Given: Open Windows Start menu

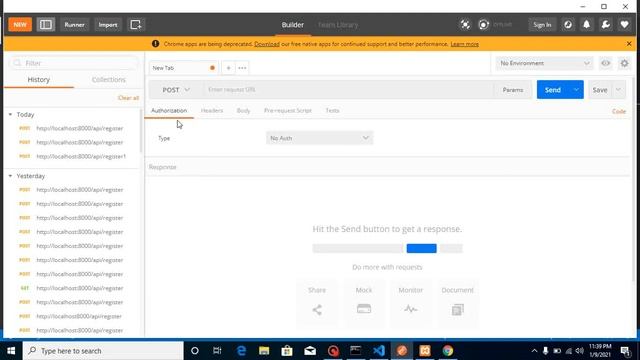Looking at the screenshot, I should point(11,351).
